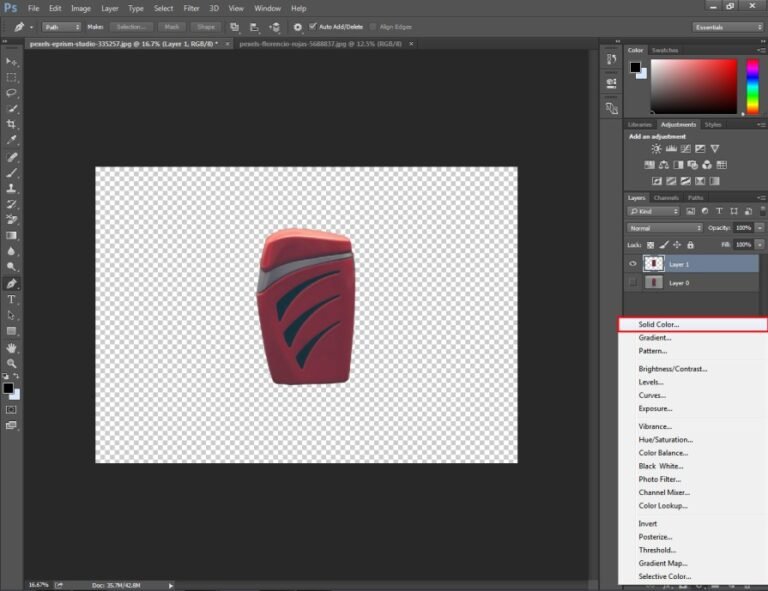Image resolution: width=768 pixels, height=591 pixels.
Task: Open the Essentials workspace dropdown
Action: [728, 27]
